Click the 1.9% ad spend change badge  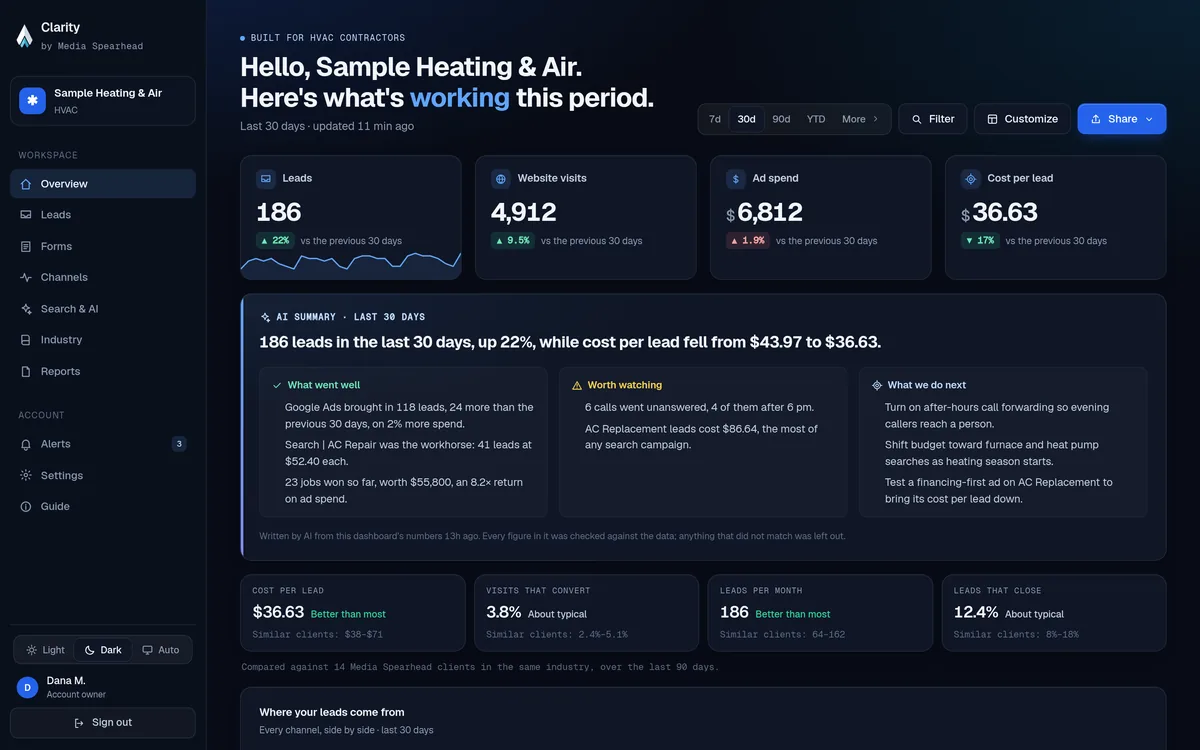pos(747,241)
